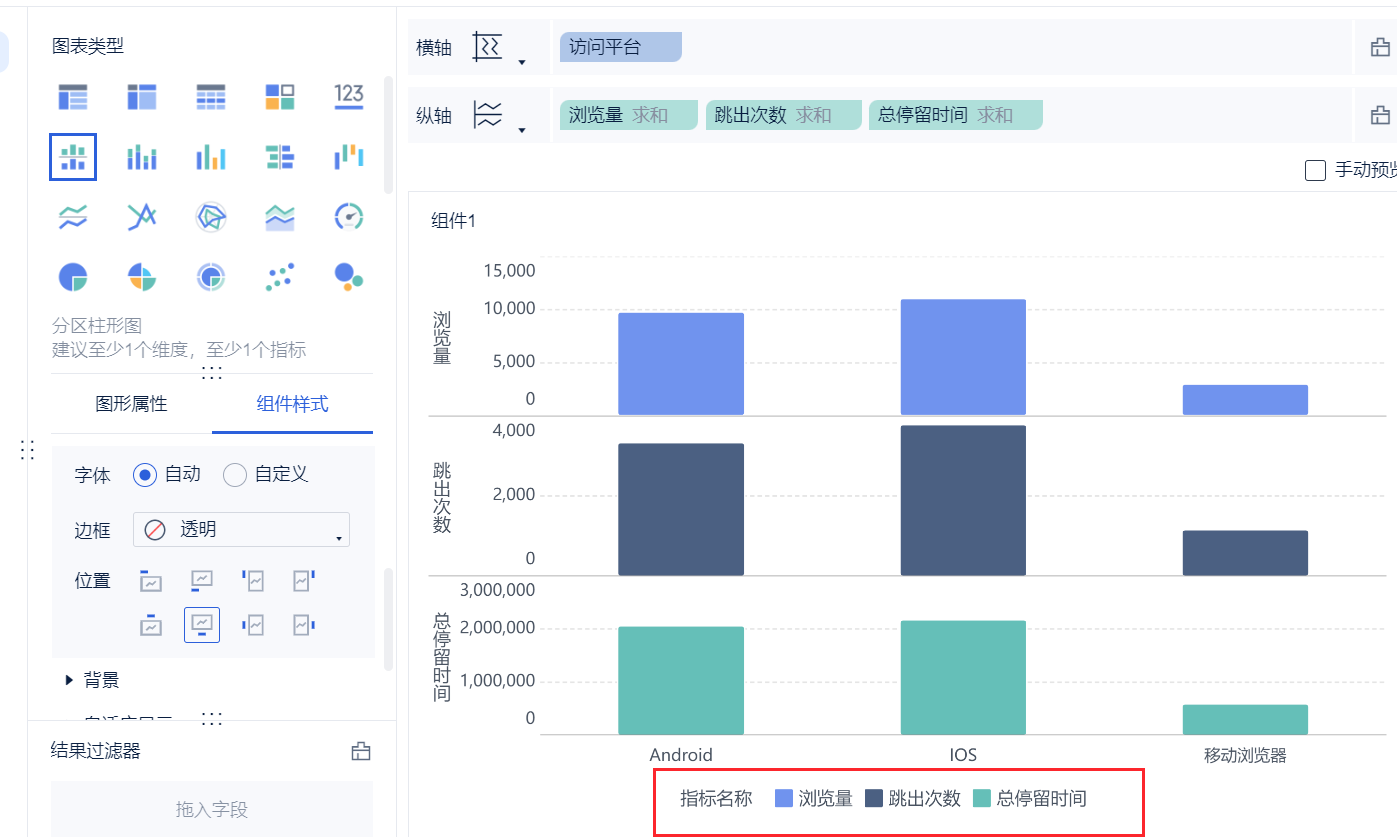
Task: Select the cross table chart type
Action: coord(142,97)
